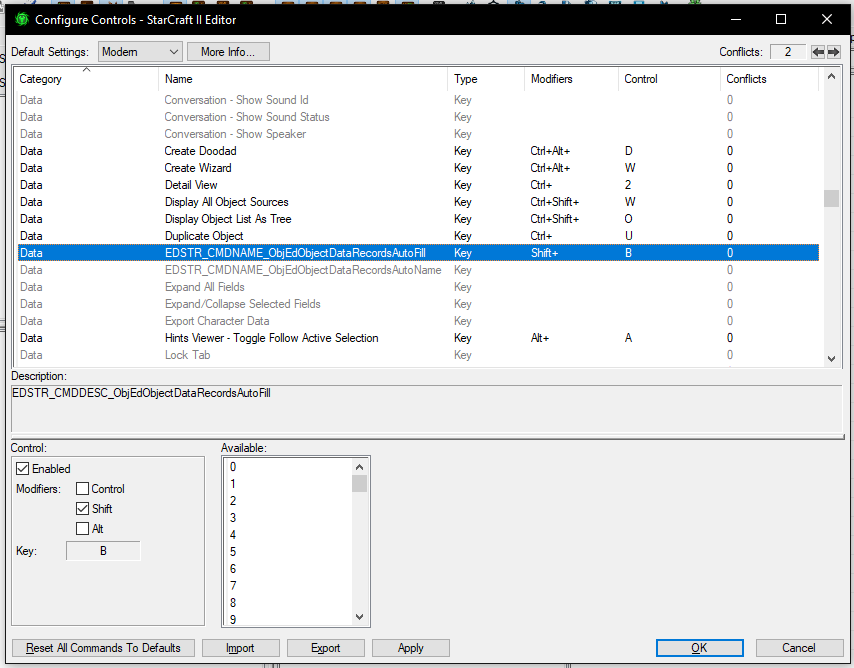
Task: Click the StarCraft II Editor title icon
Action: point(22,20)
